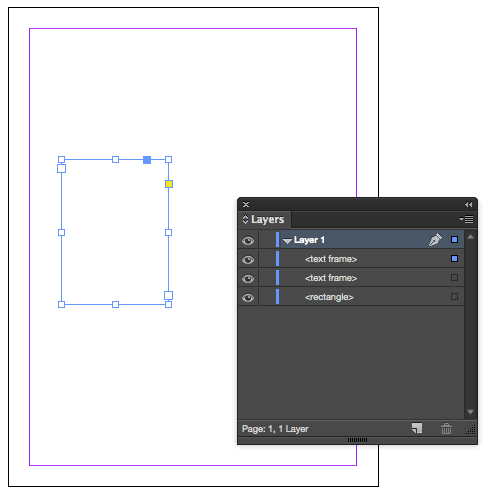Screen dimensions: 488x494
Task: Toggle lock box for second text frame
Action: [267, 278]
